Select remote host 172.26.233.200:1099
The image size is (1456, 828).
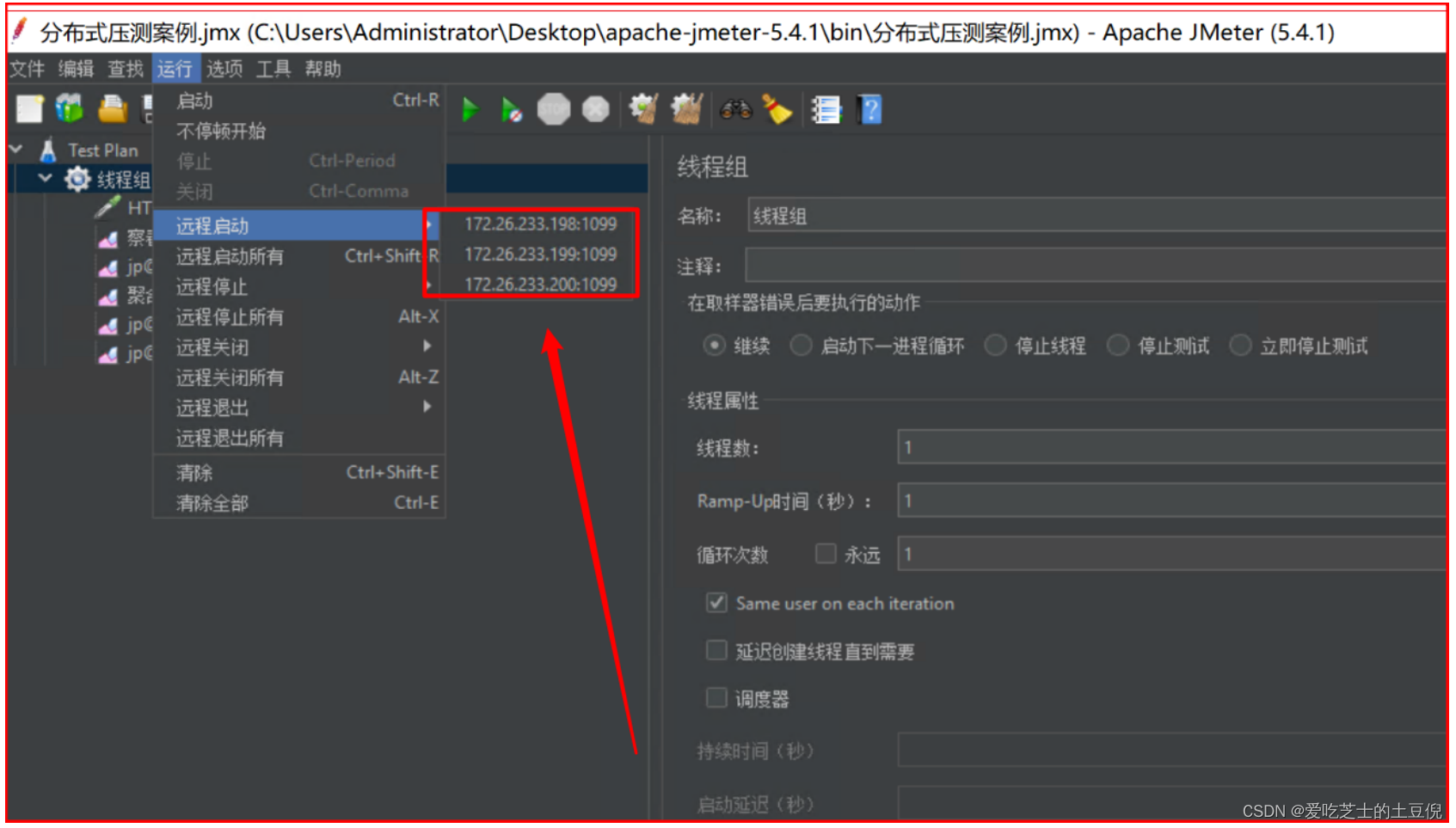click(540, 285)
